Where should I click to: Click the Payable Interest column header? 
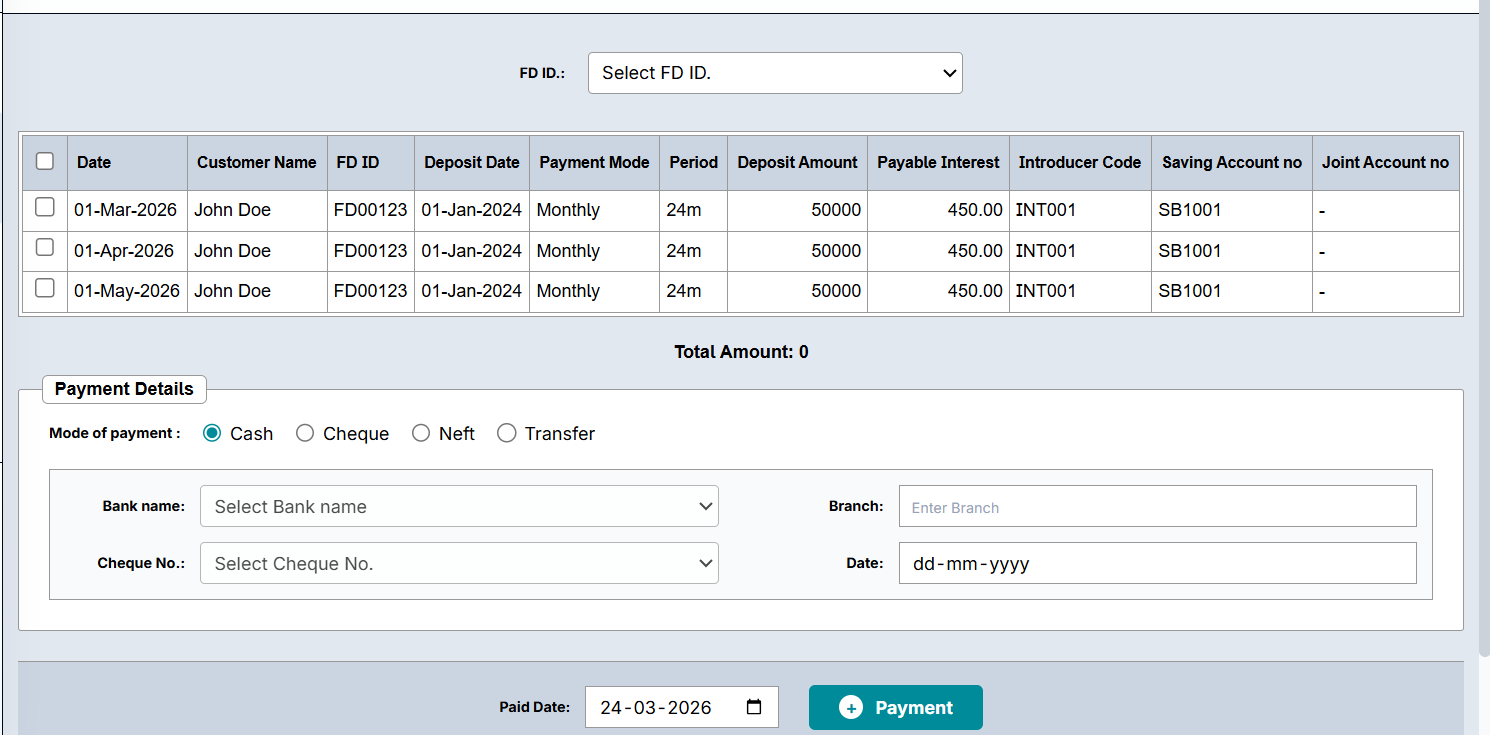pos(938,162)
